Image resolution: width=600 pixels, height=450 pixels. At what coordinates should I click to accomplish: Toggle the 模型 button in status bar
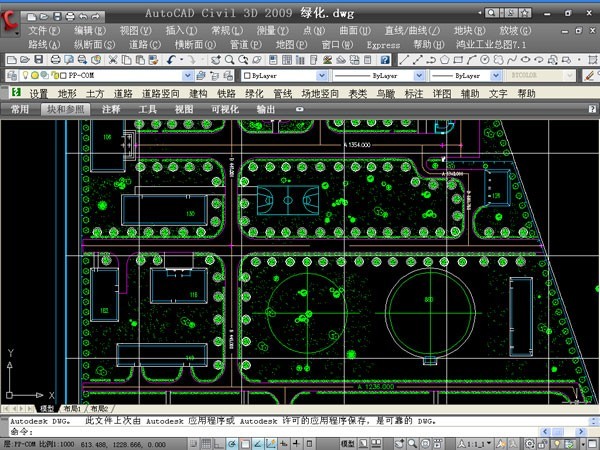[x=348, y=442]
